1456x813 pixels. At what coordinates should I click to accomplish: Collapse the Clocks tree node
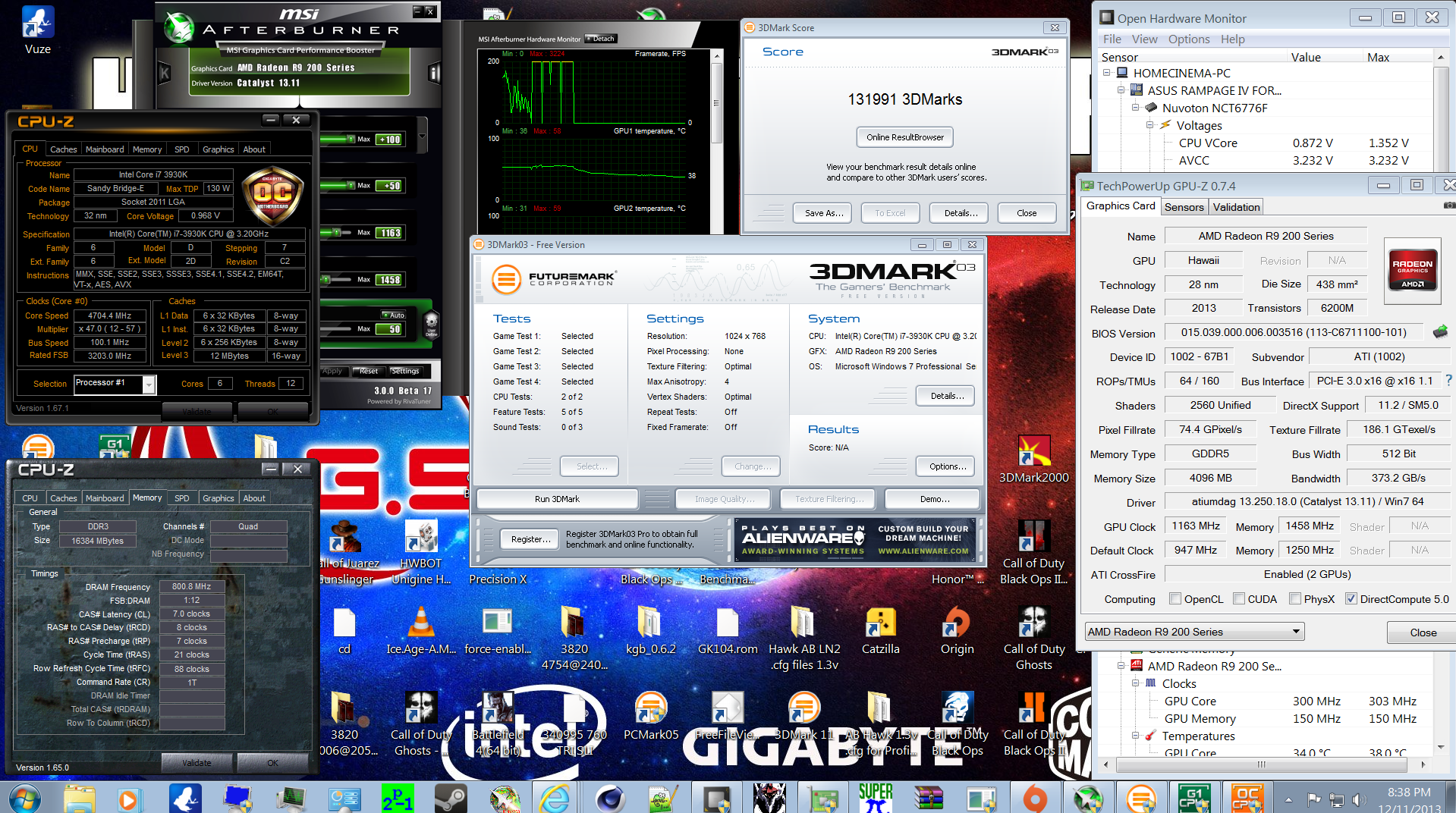tap(1135, 683)
